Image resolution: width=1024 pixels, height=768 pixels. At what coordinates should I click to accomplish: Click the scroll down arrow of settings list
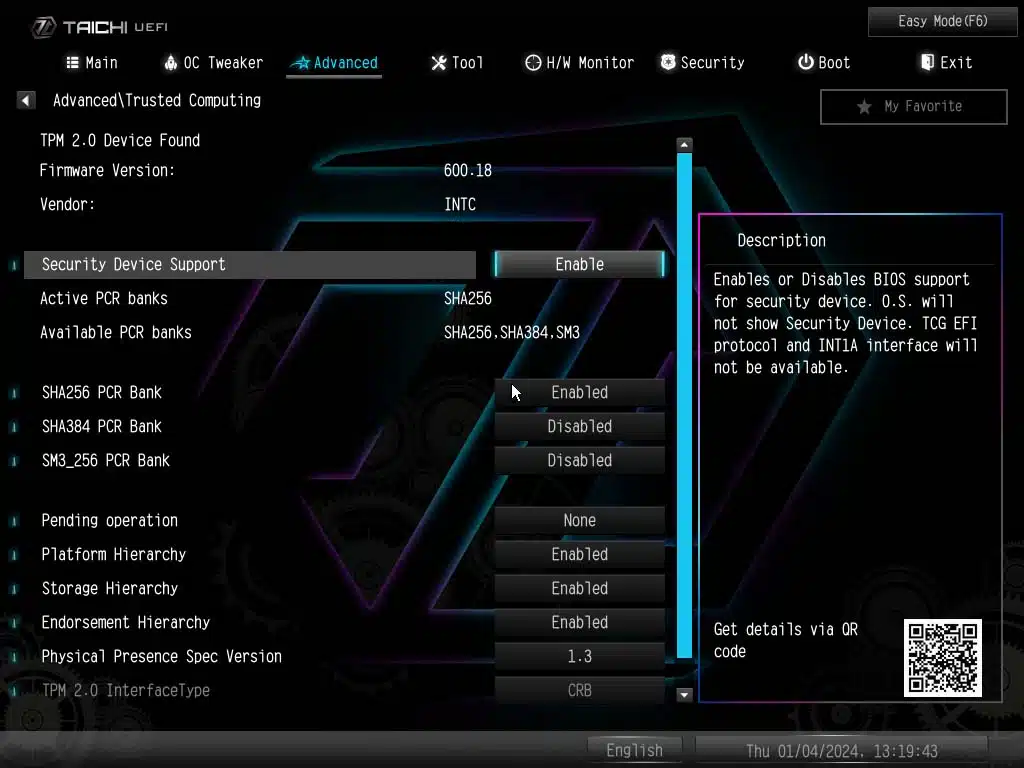click(684, 694)
